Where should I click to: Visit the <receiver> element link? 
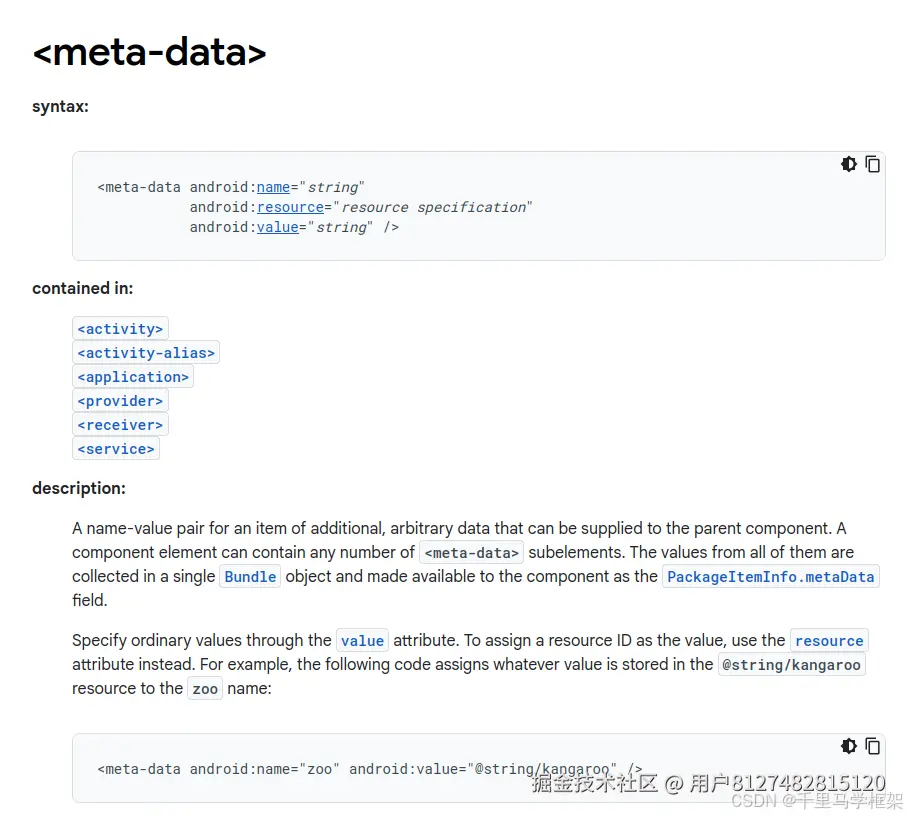120,425
